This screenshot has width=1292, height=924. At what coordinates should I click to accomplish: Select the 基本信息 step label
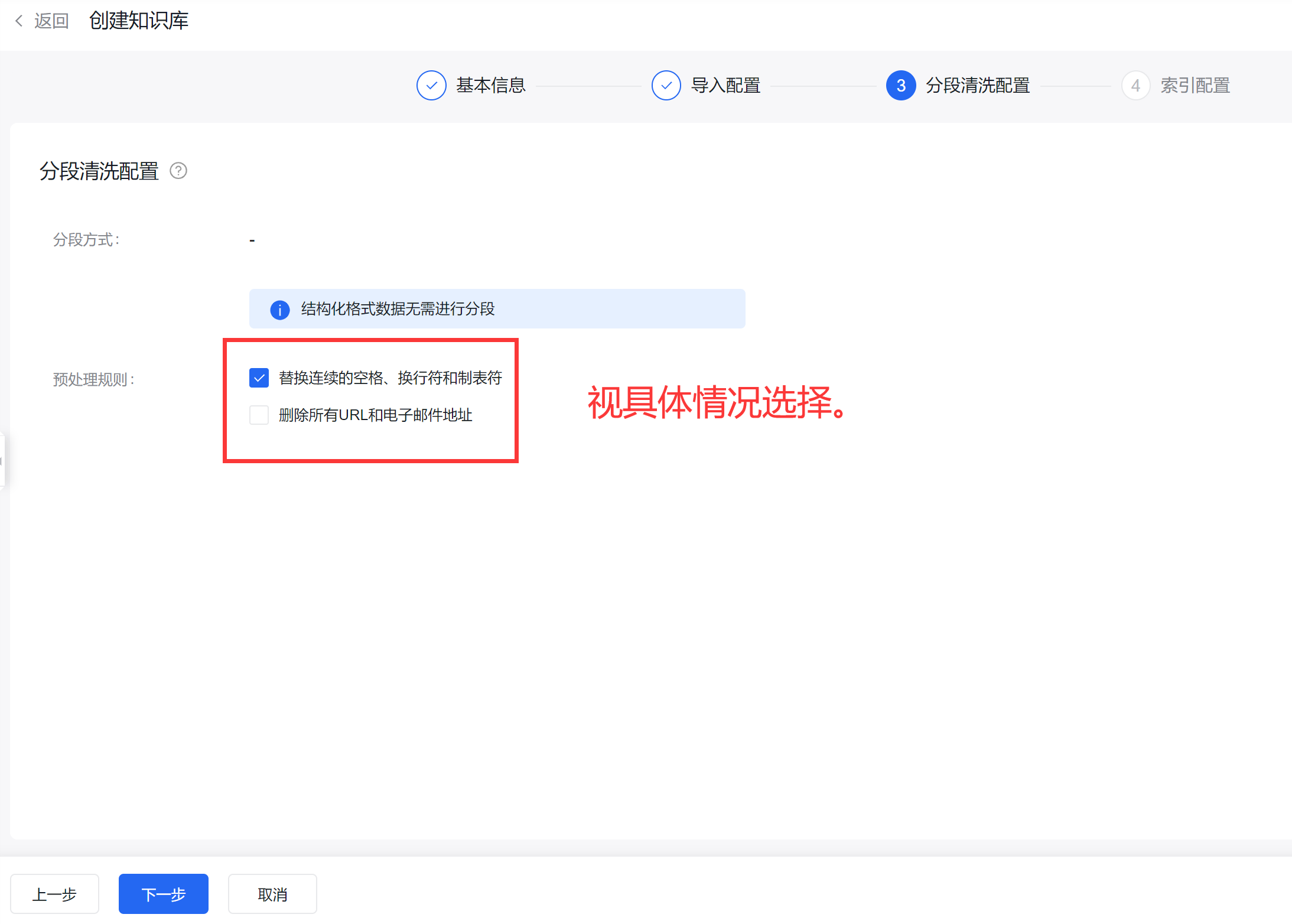(490, 86)
